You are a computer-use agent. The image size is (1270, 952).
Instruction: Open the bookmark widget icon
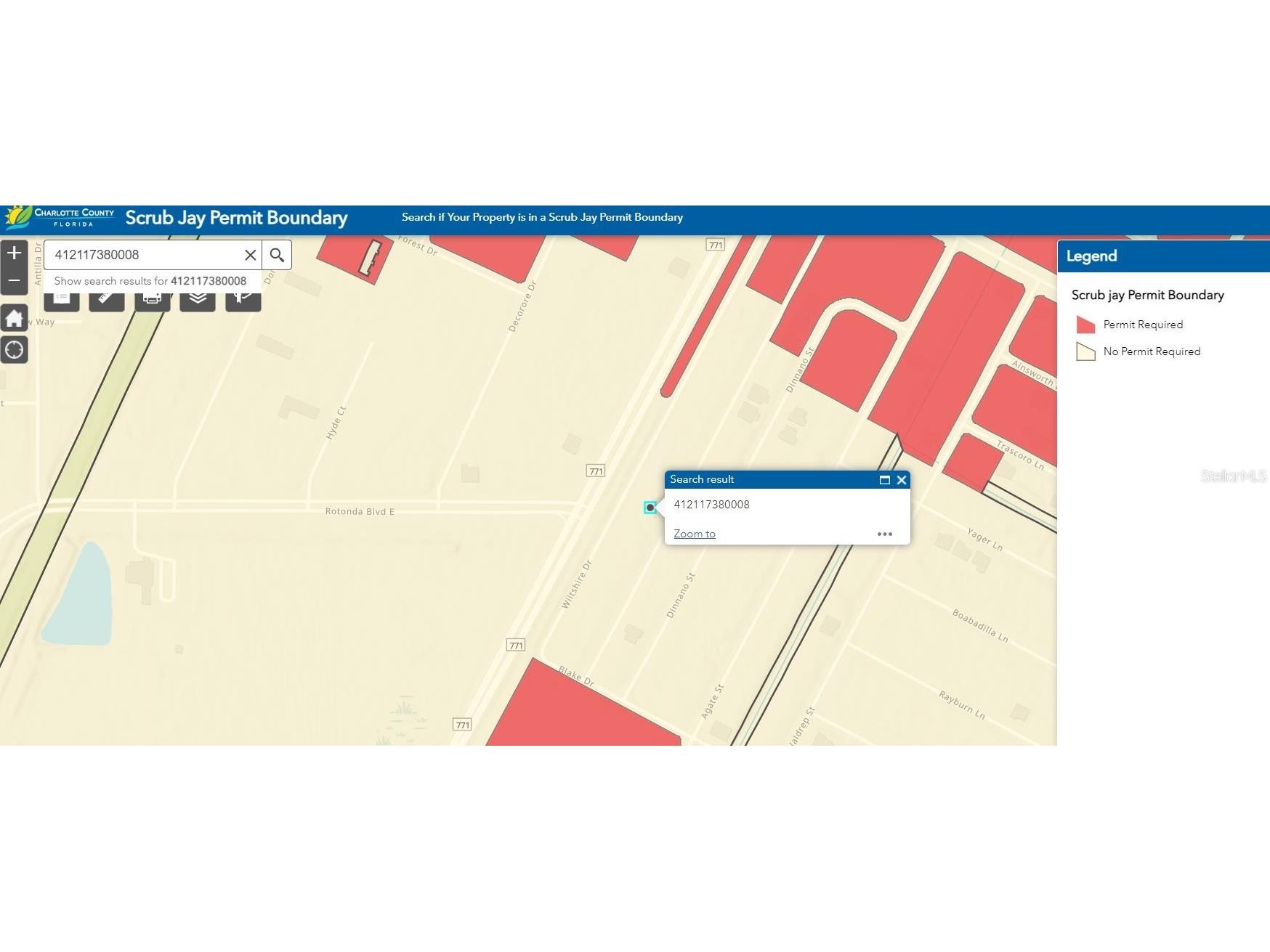click(x=243, y=300)
